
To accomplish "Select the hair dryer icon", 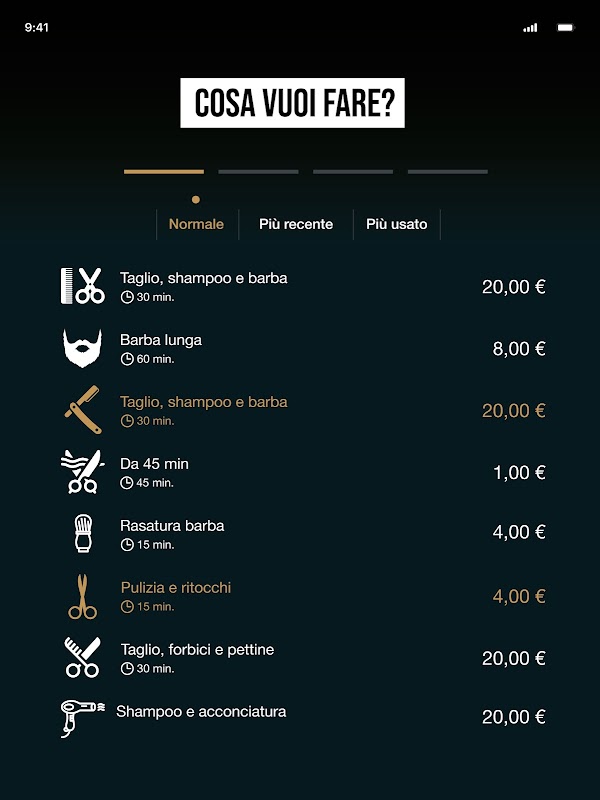I will coord(83,718).
